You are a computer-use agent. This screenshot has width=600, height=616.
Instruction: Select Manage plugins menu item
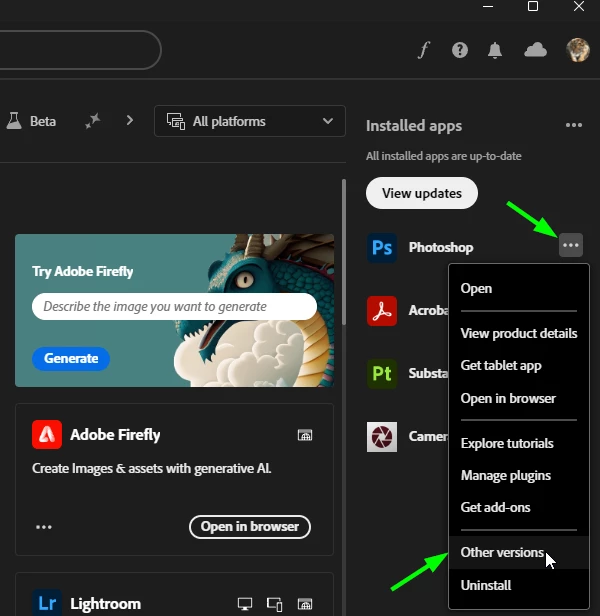coord(519,476)
